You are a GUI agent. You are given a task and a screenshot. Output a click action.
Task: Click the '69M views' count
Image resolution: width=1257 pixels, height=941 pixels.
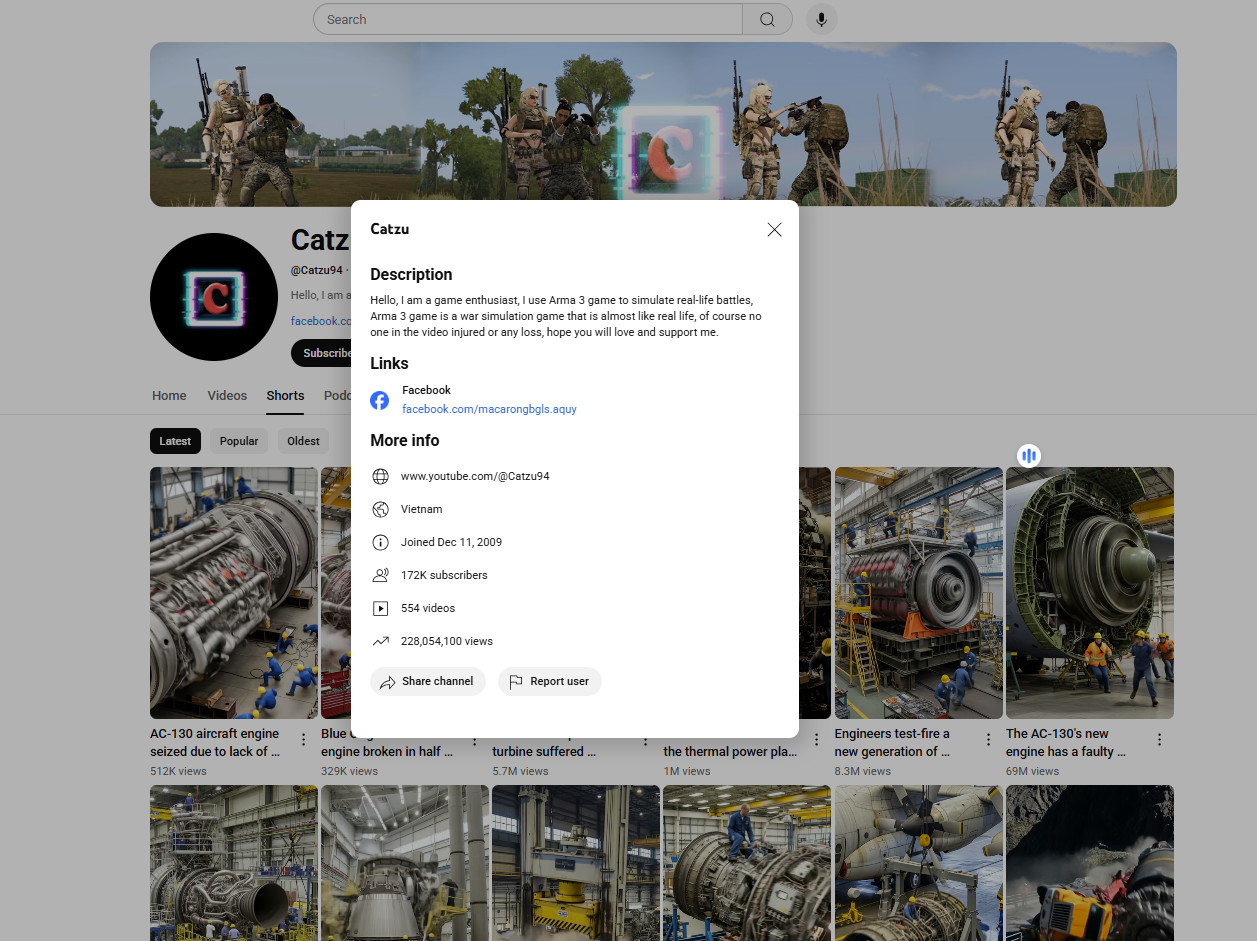point(1032,771)
